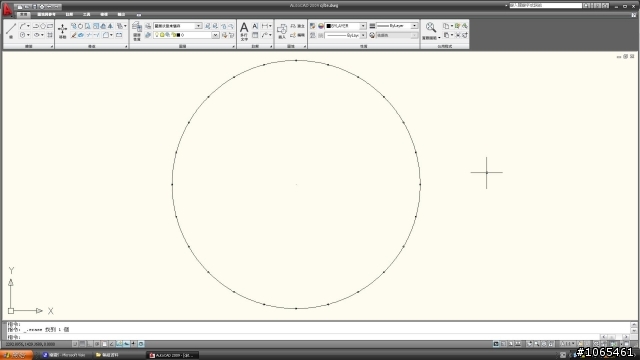
Task: Click Redo in quick access toolbar
Action: point(56,7)
